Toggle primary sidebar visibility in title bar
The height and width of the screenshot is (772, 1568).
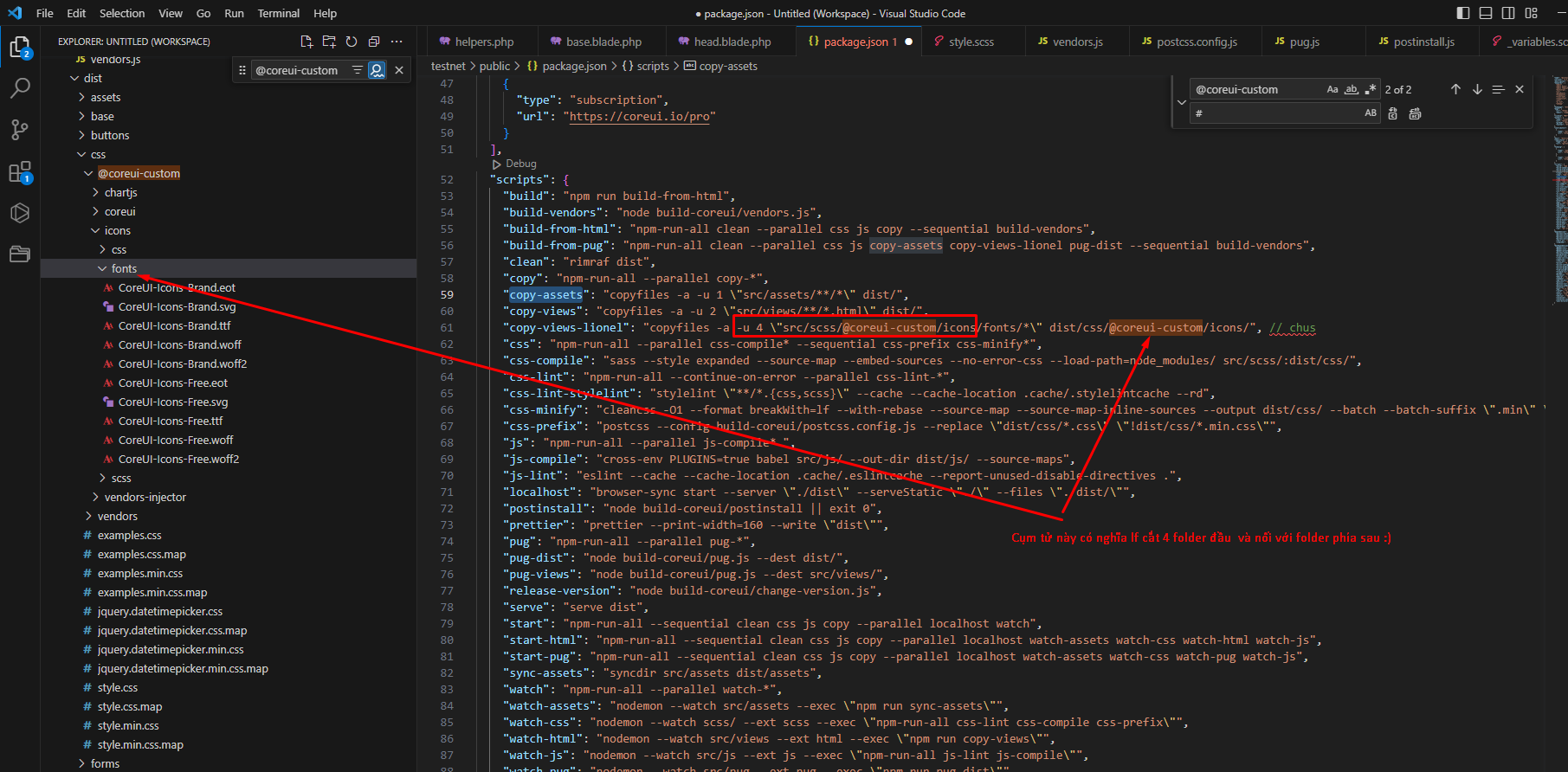pos(1463,13)
